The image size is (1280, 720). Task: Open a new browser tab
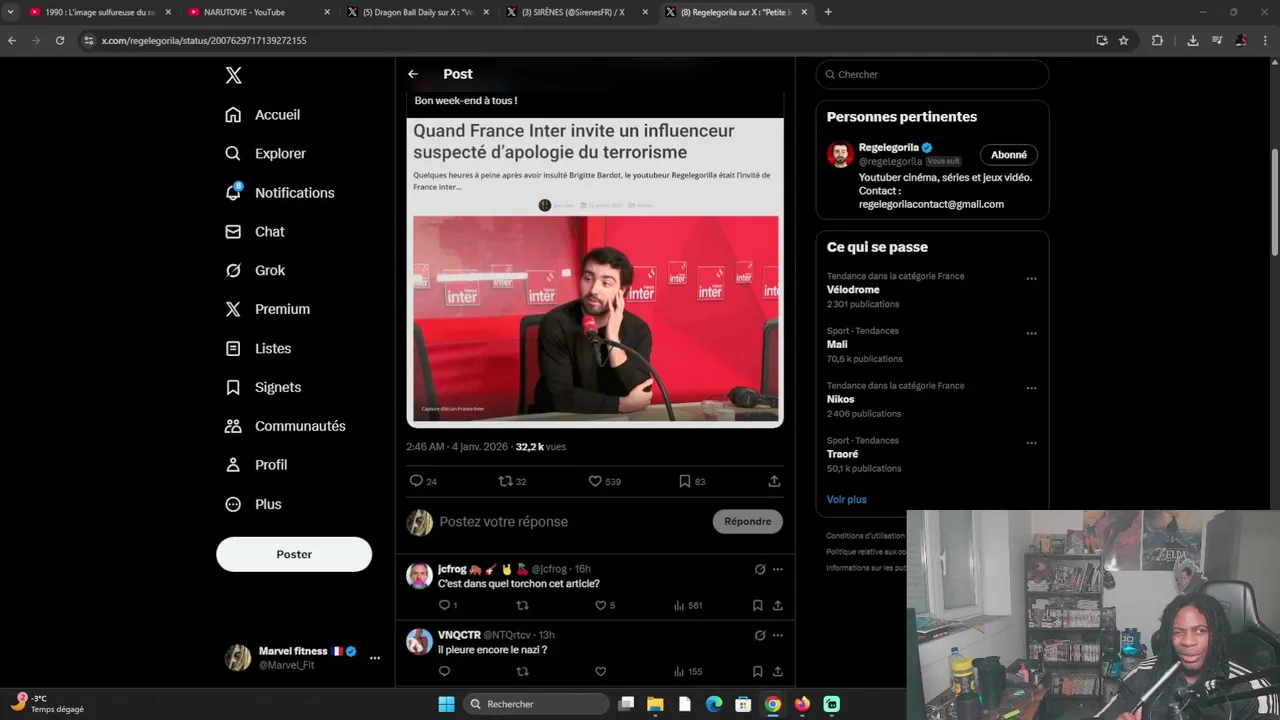click(x=828, y=12)
